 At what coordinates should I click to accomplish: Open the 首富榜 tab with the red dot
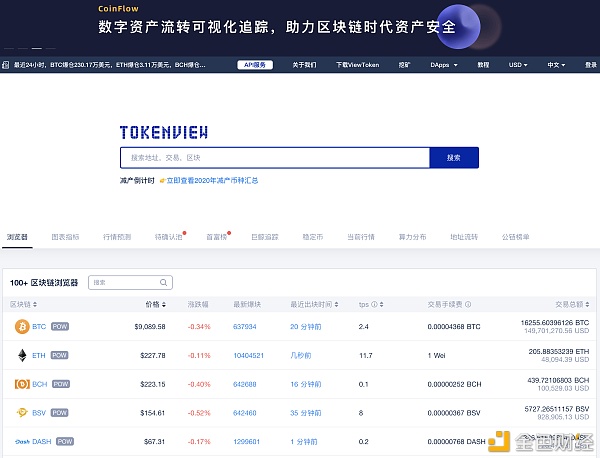(217, 237)
